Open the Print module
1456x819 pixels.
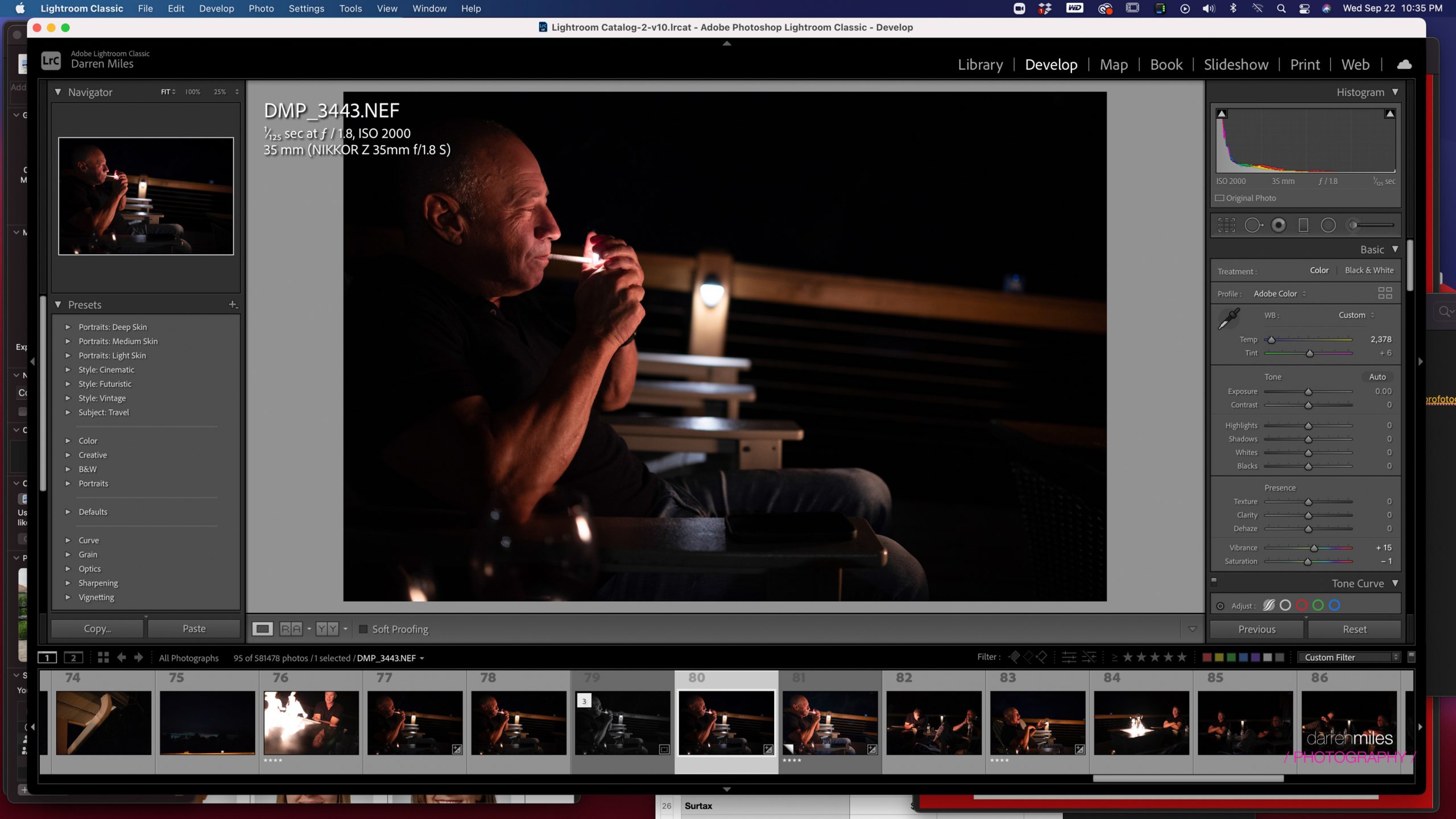1305,64
